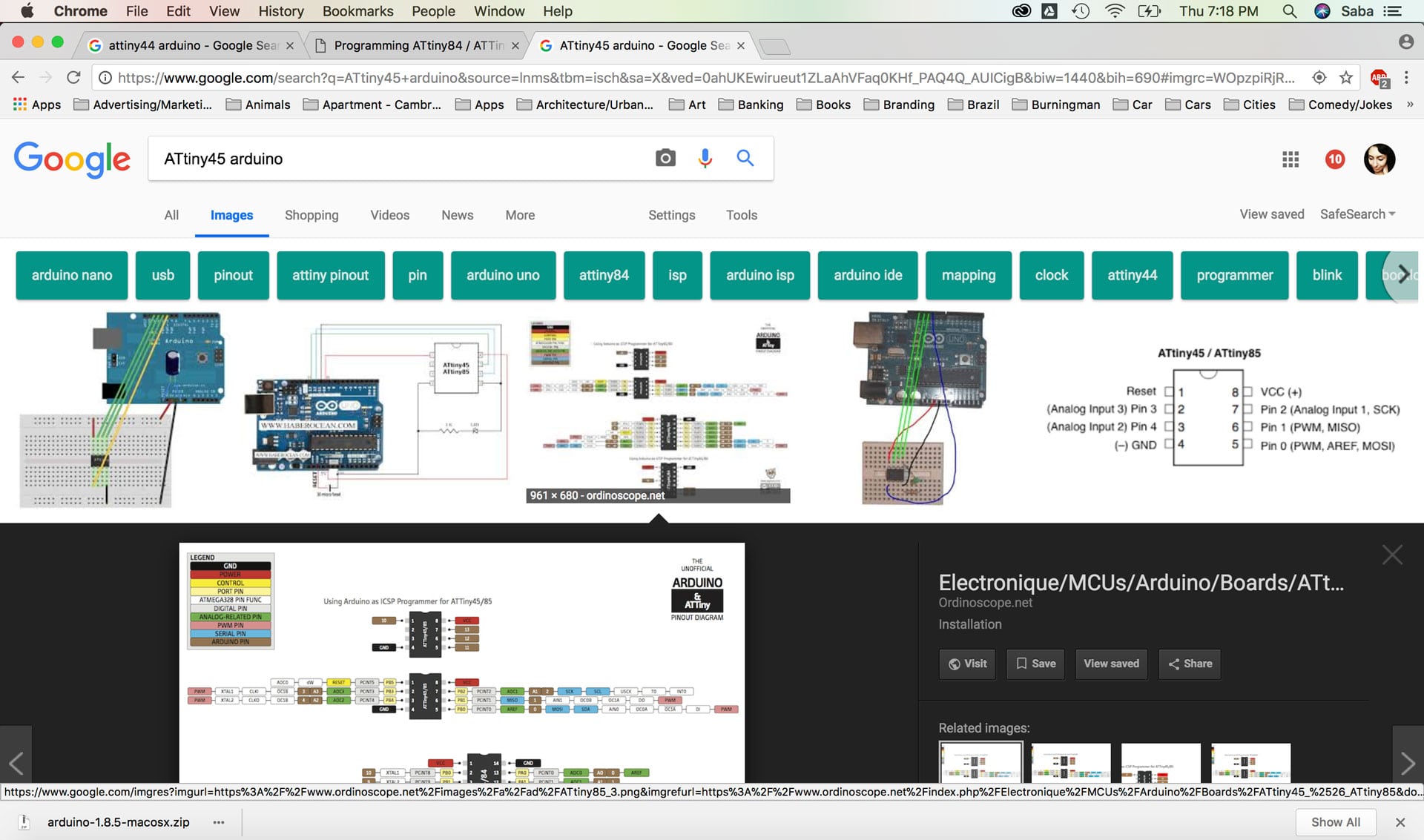
Task: Click the browser forward arrow
Action: (x=46, y=77)
